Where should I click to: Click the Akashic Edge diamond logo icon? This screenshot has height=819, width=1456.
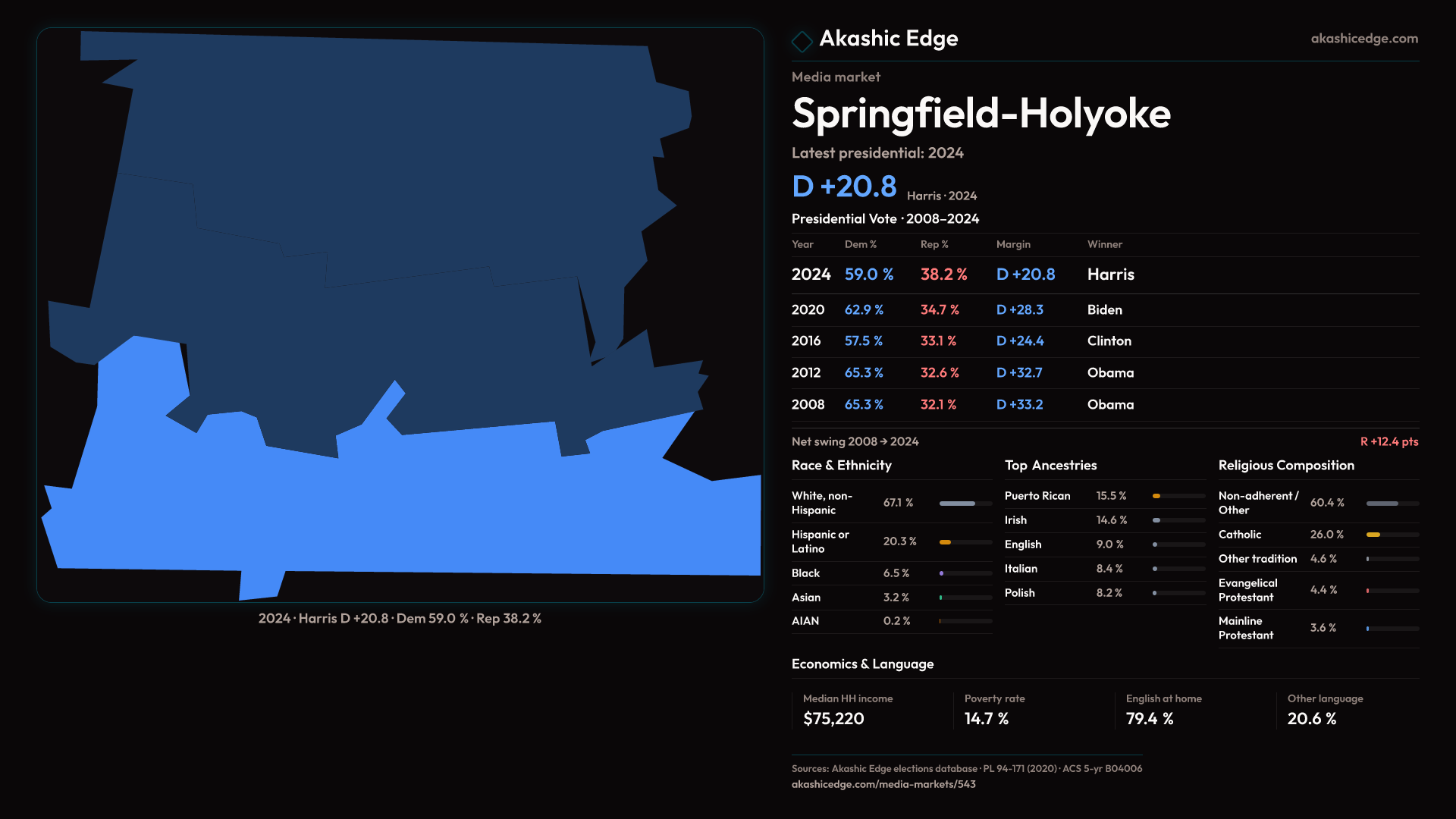802,41
